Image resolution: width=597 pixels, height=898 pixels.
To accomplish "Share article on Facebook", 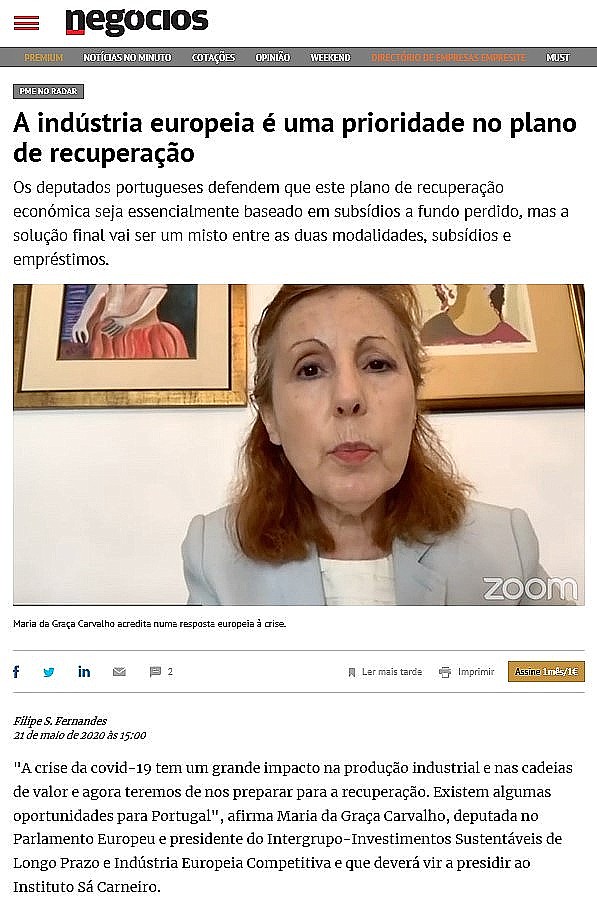I will tap(16, 671).
